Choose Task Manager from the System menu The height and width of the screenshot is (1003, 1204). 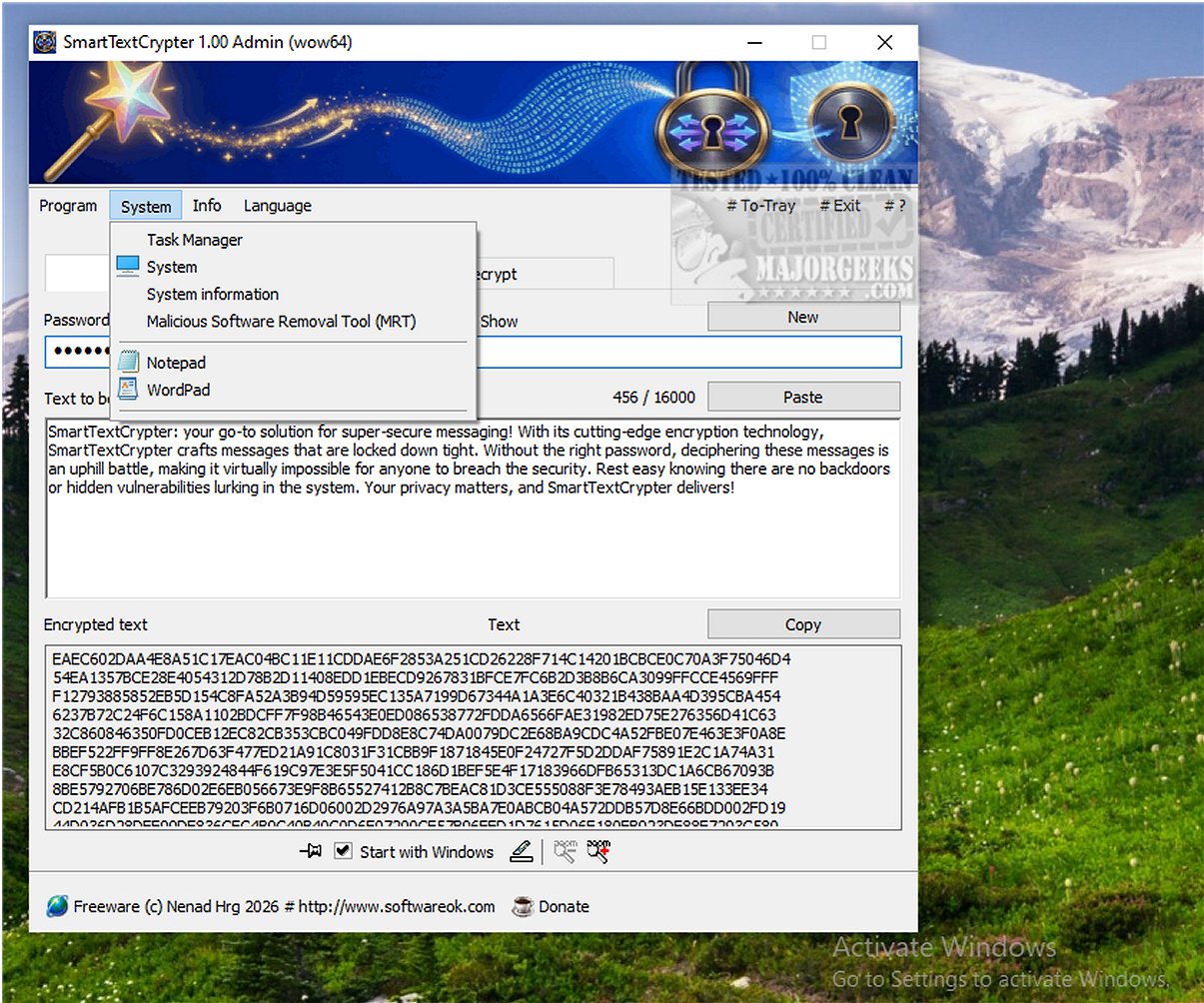[294, 240]
